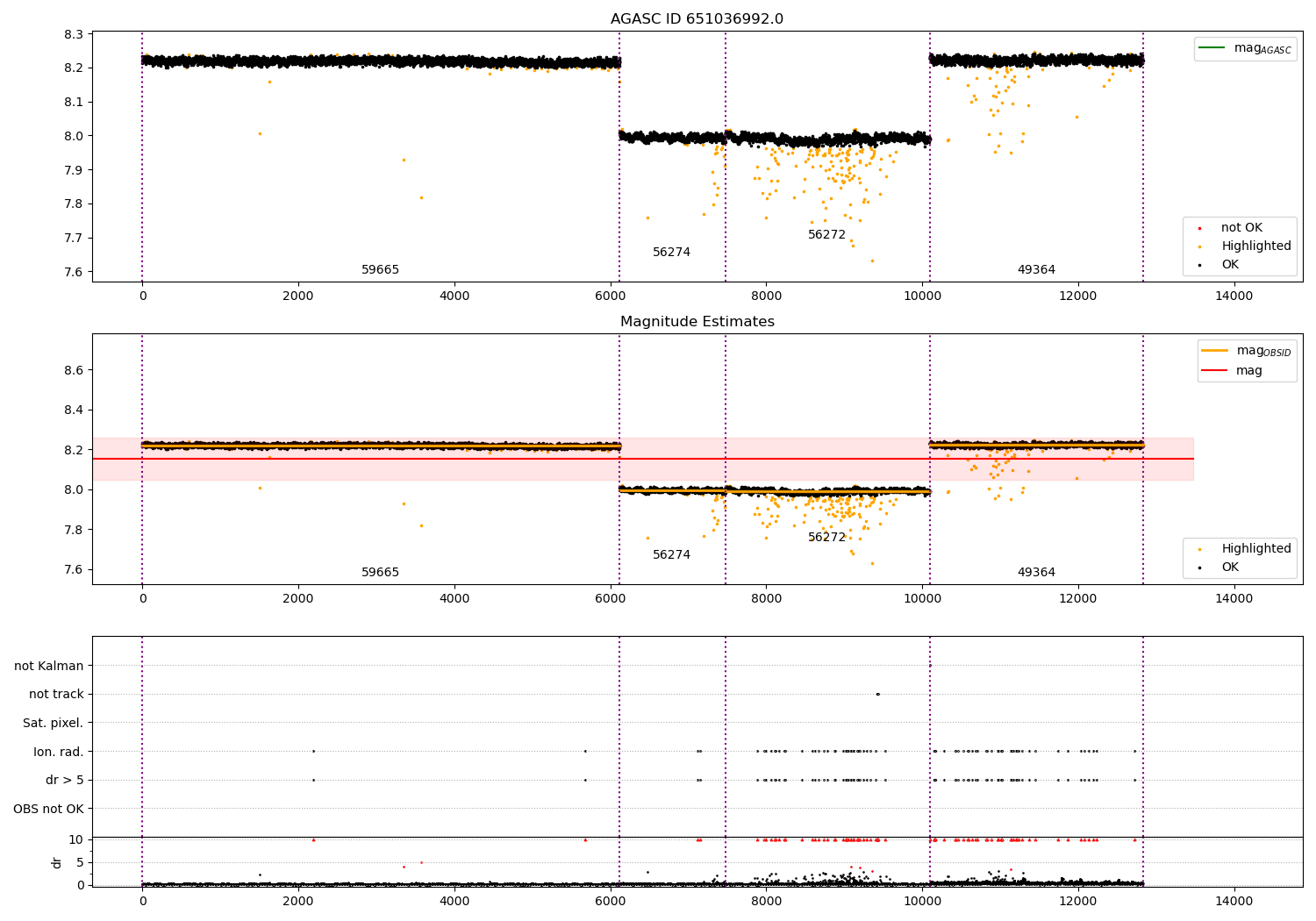Select OBSID label 56272 in Magnitude Estimates panel
The width and height of the screenshot is (1316, 921).
pyautogui.click(x=826, y=537)
